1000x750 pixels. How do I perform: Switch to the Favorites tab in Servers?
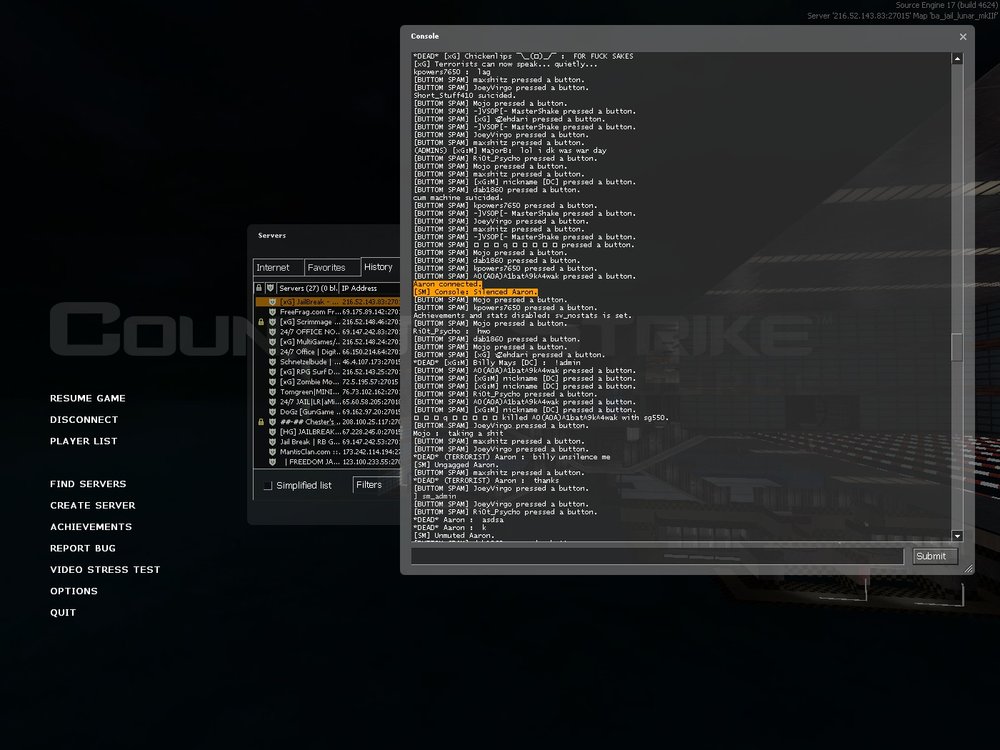(332, 268)
